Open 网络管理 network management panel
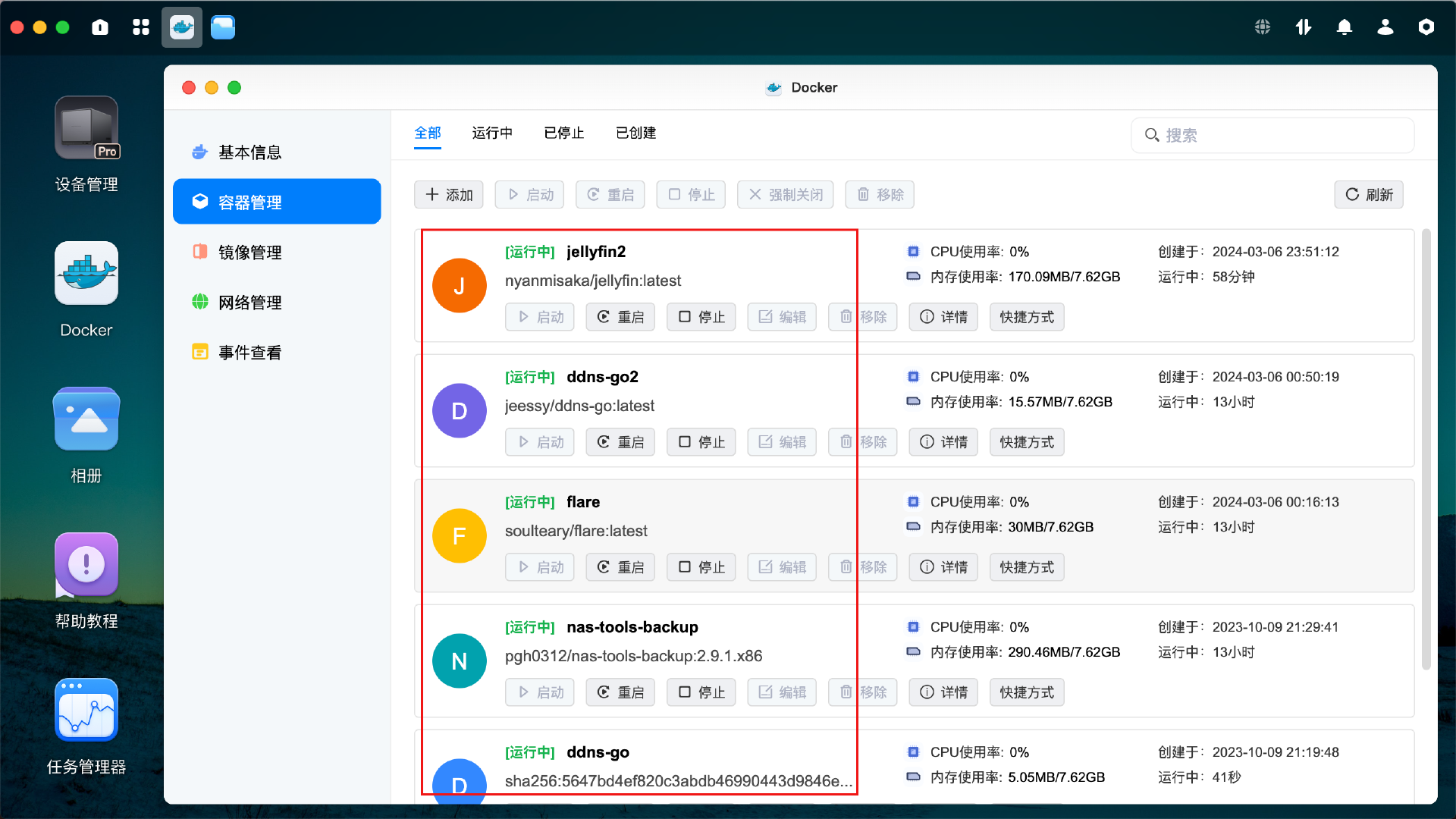 pos(249,302)
